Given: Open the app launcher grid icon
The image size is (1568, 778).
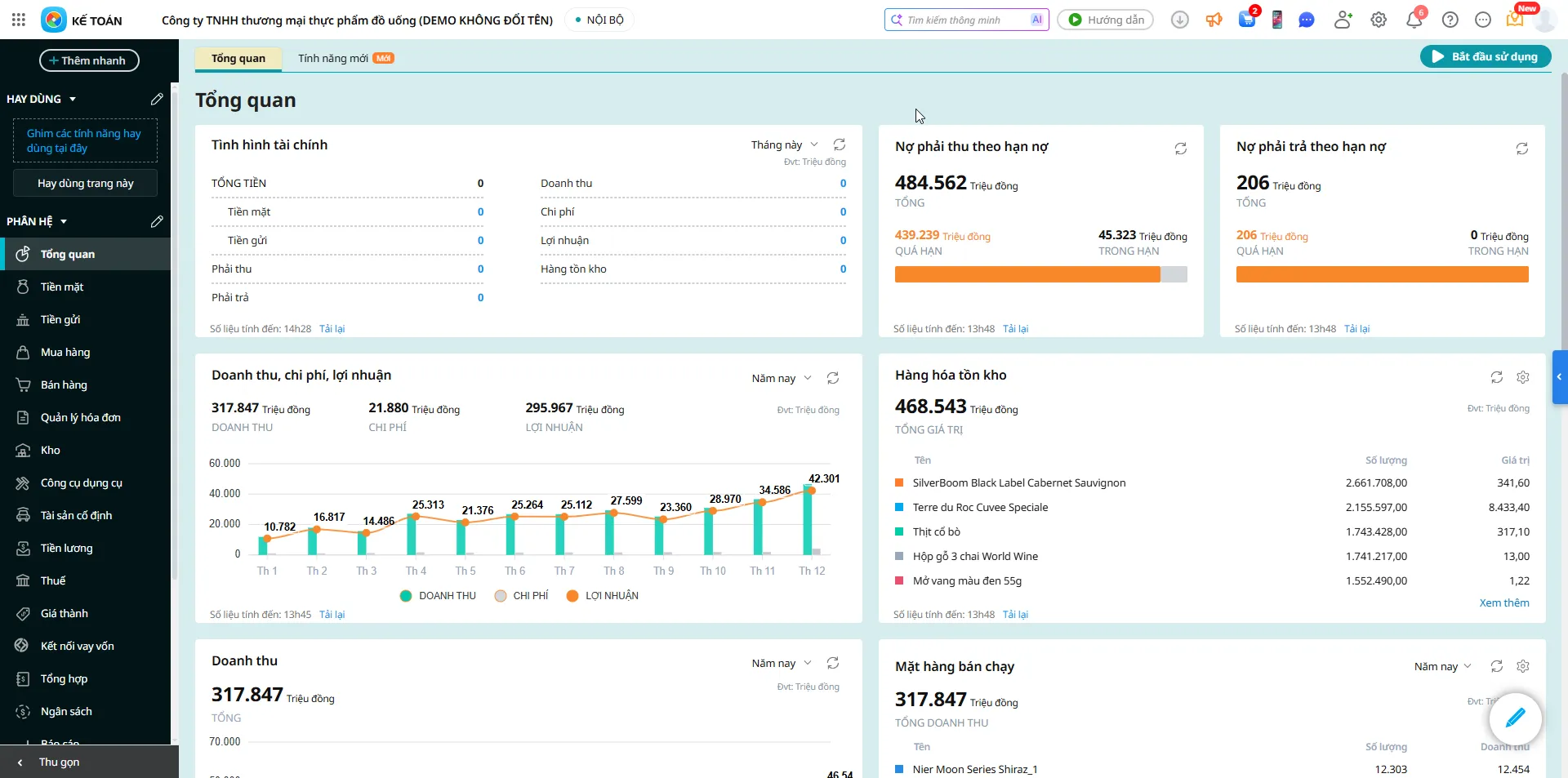Looking at the screenshot, I should (19, 20).
